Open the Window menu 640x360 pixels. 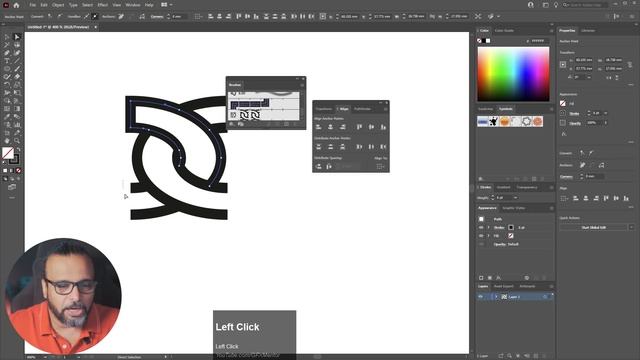click(x=133, y=5)
